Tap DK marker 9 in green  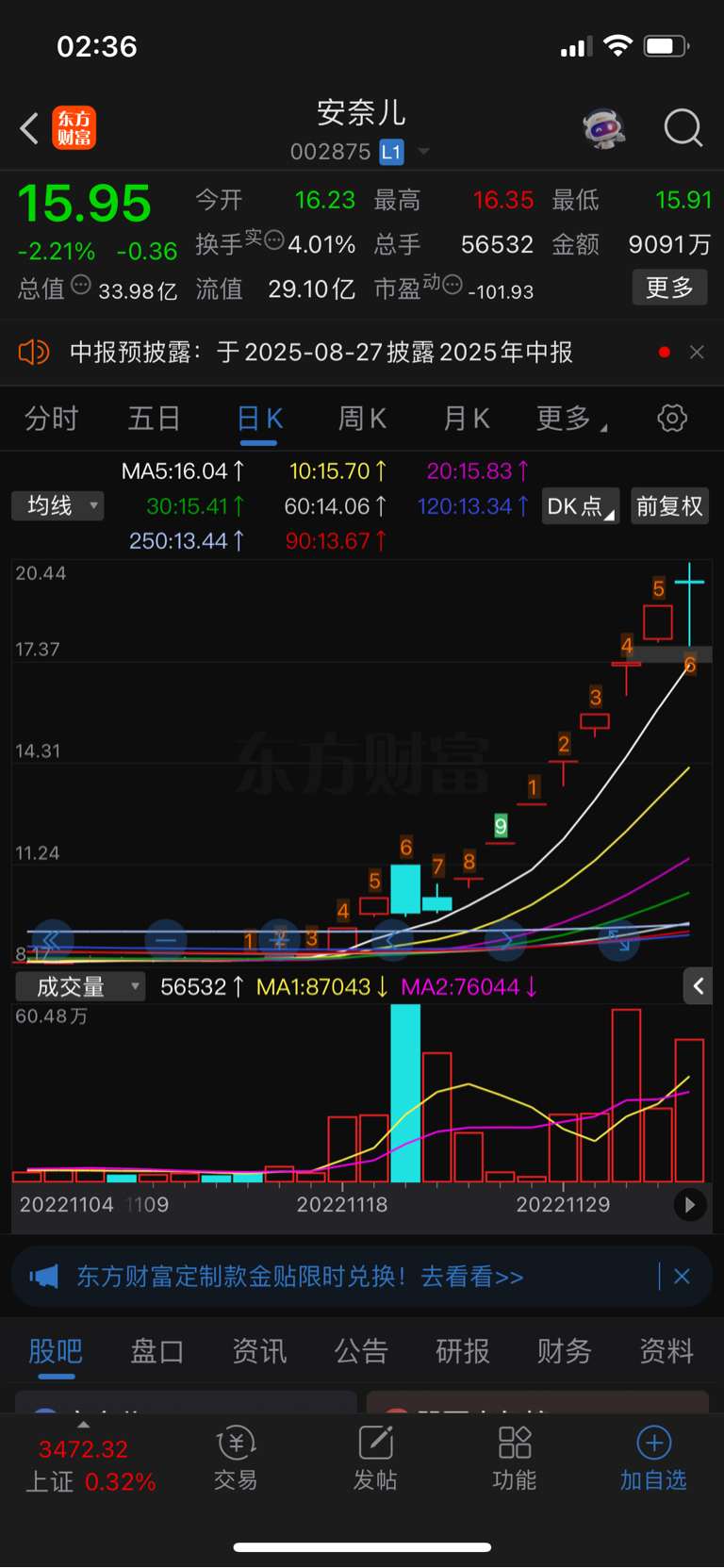point(501,826)
